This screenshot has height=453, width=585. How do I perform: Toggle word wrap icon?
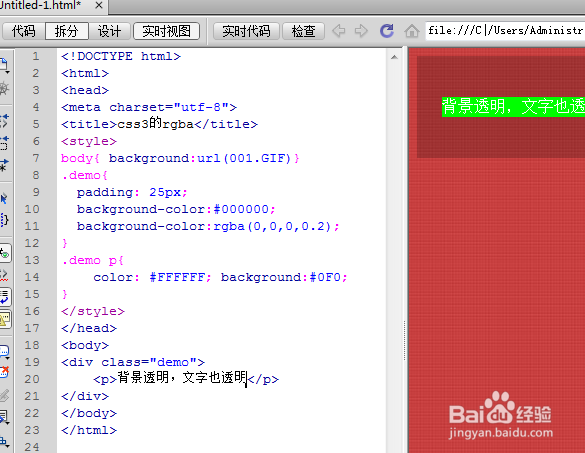[x=5, y=297]
